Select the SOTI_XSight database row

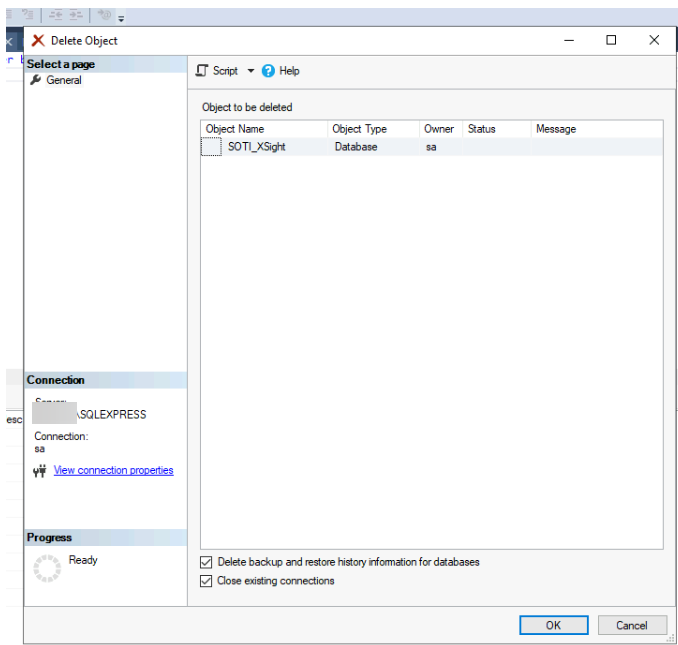pyautogui.click(x=432, y=147)
